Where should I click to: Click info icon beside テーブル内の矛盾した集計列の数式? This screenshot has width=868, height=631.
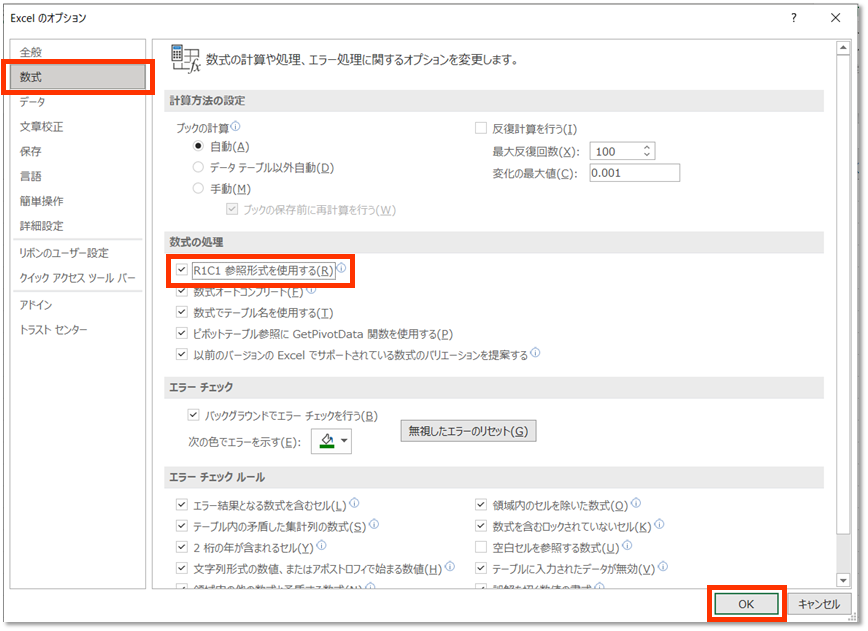point(374,524)
